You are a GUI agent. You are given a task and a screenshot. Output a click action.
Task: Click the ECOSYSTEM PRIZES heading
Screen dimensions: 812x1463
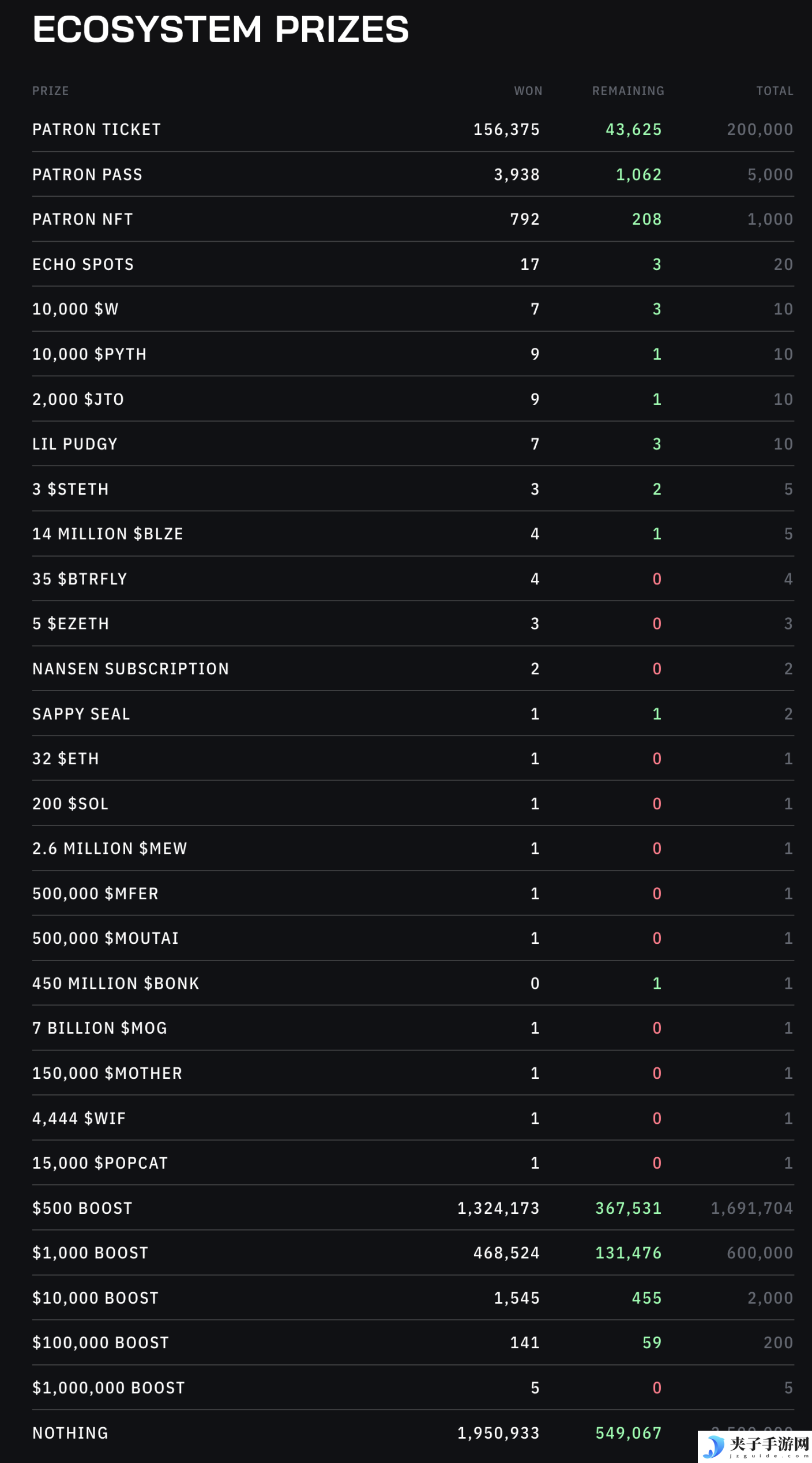(220, 29)
